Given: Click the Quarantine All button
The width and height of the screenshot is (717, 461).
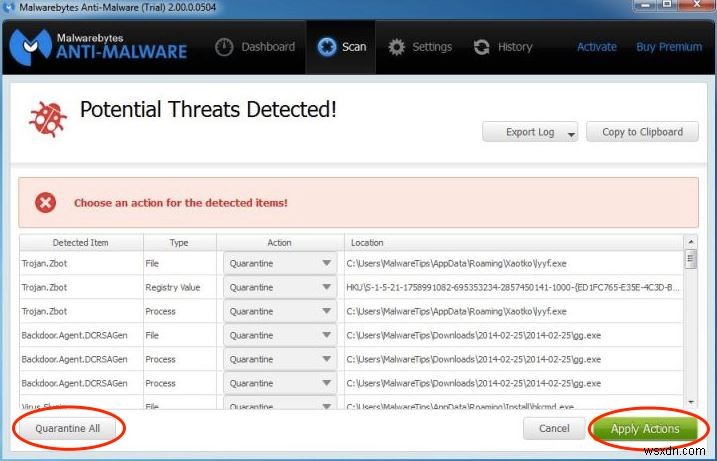Looking at the screenshot, I should coord(68,428).
